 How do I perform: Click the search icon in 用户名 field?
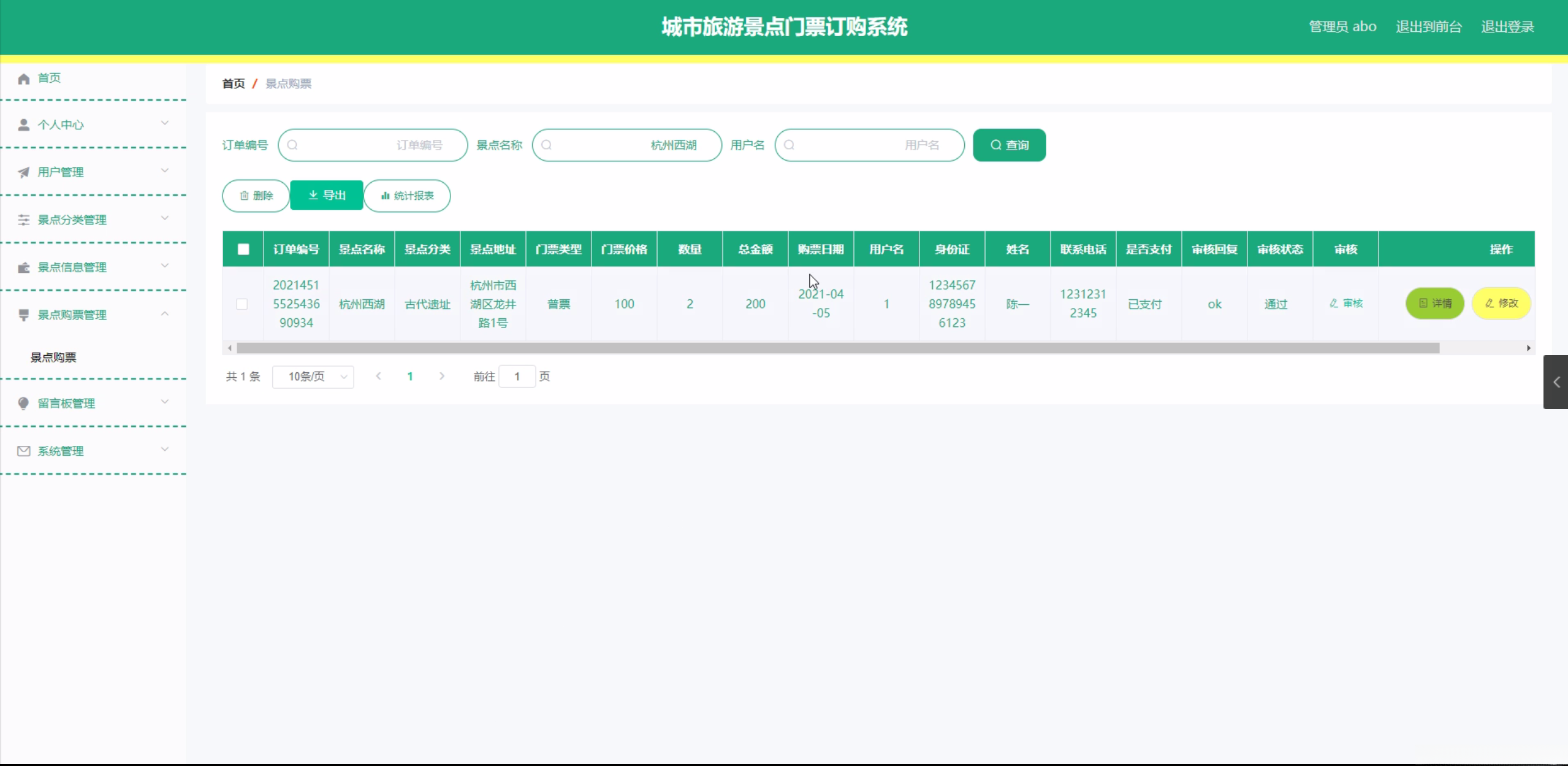[x=790, y=145]
